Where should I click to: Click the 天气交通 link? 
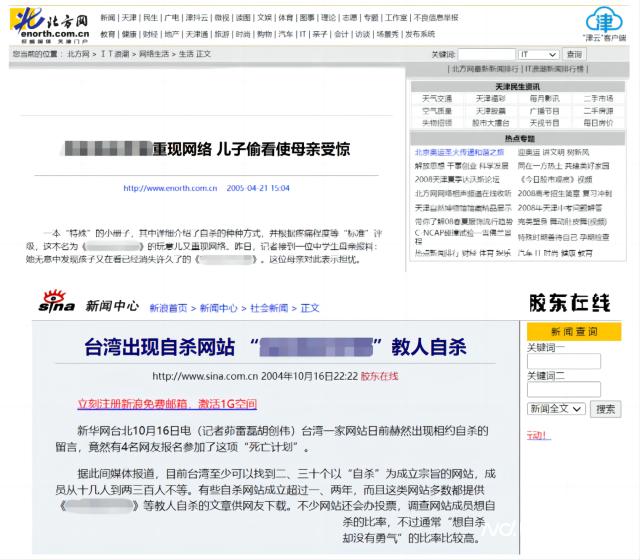[x=436, y=99]
